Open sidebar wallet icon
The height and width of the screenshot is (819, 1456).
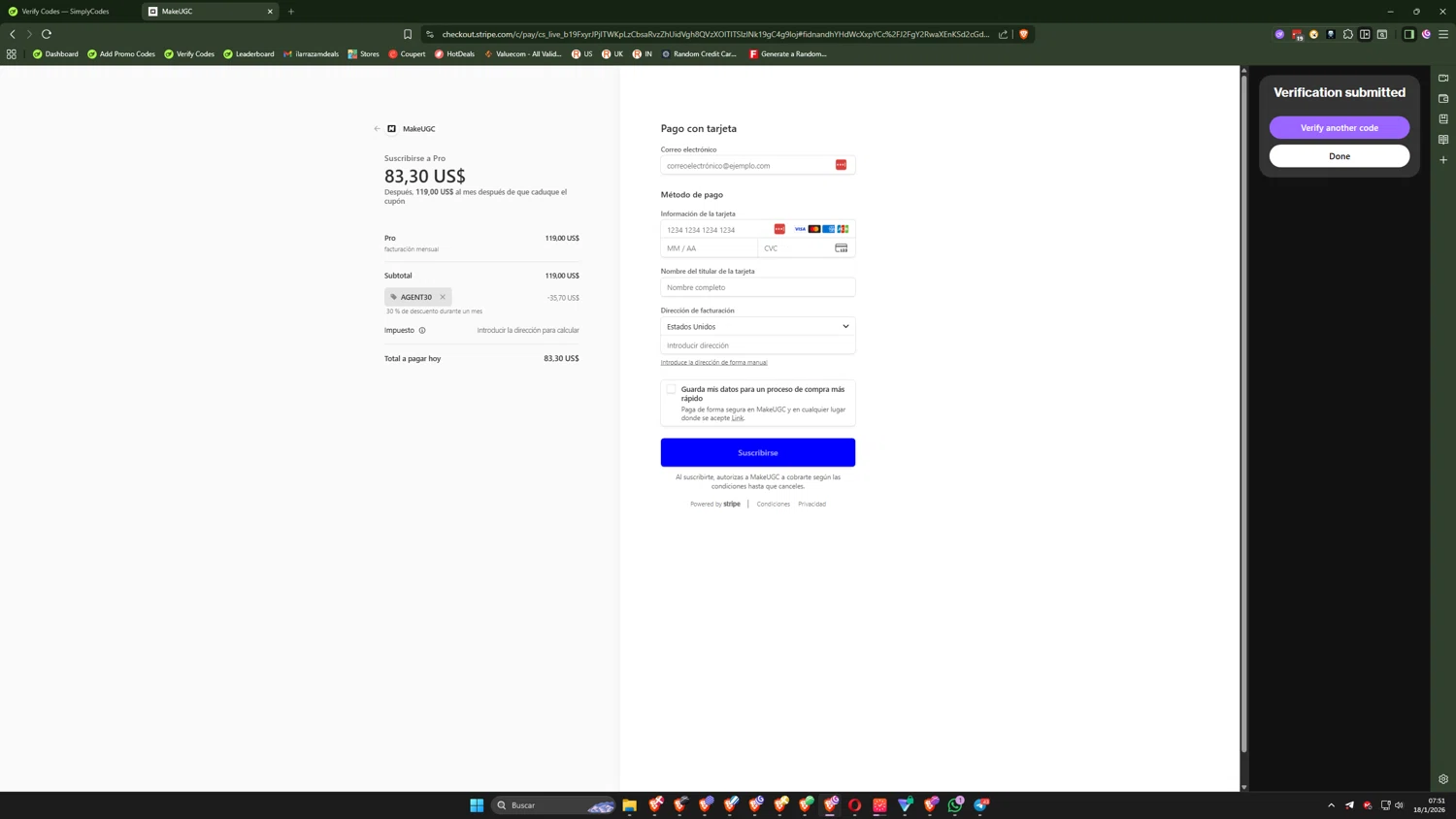(1443, 99)
